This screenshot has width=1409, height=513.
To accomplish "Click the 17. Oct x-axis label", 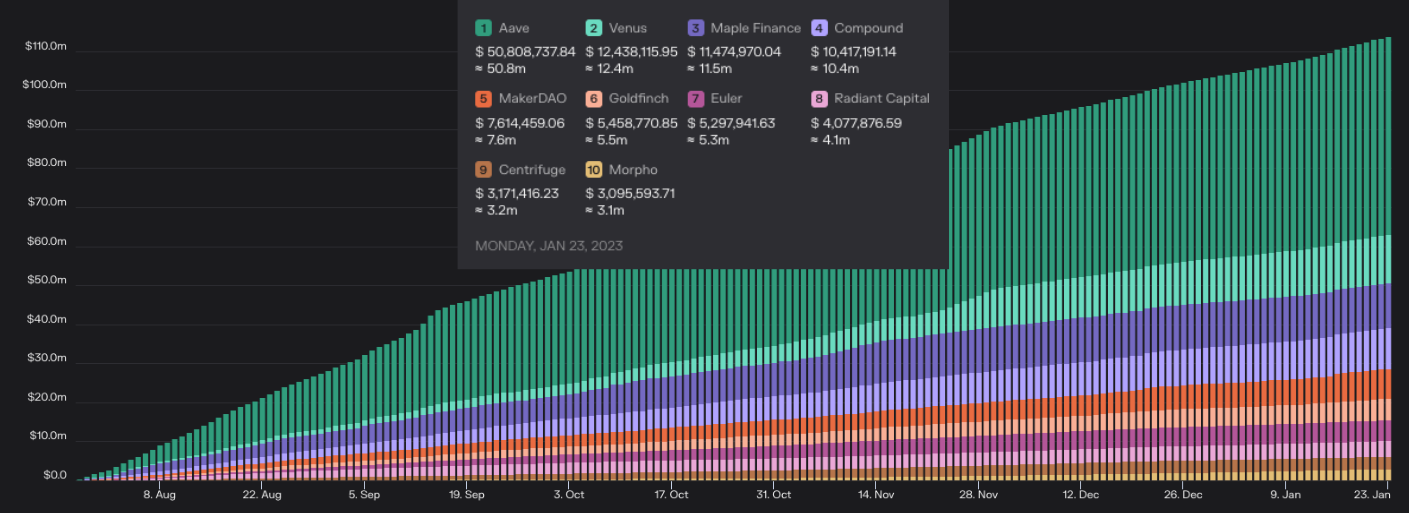I will [672, 494].
